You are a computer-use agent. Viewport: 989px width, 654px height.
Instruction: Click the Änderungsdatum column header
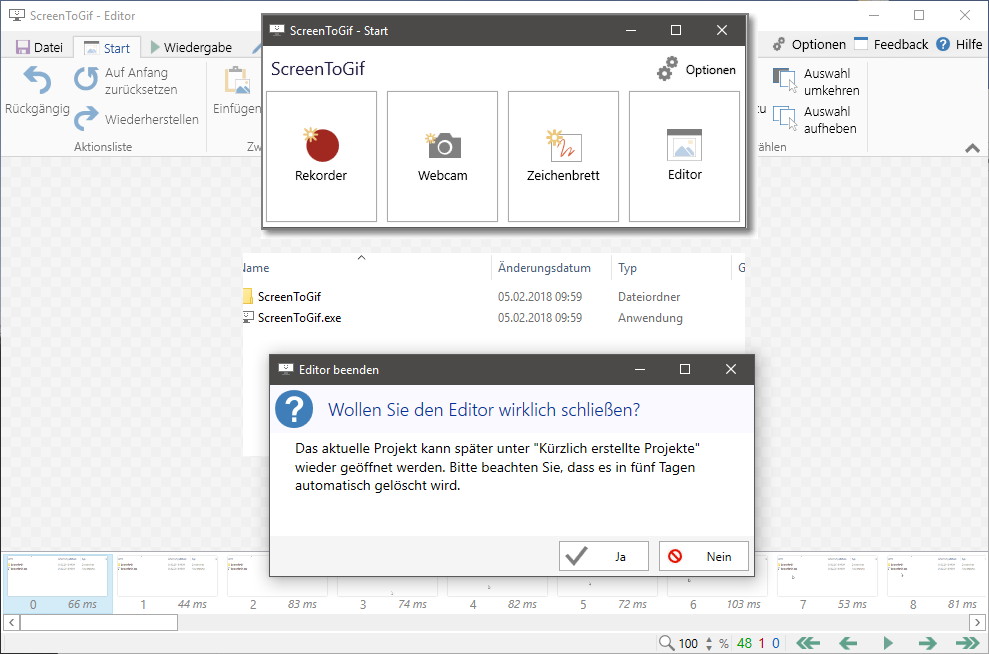[x=544, y=267]
